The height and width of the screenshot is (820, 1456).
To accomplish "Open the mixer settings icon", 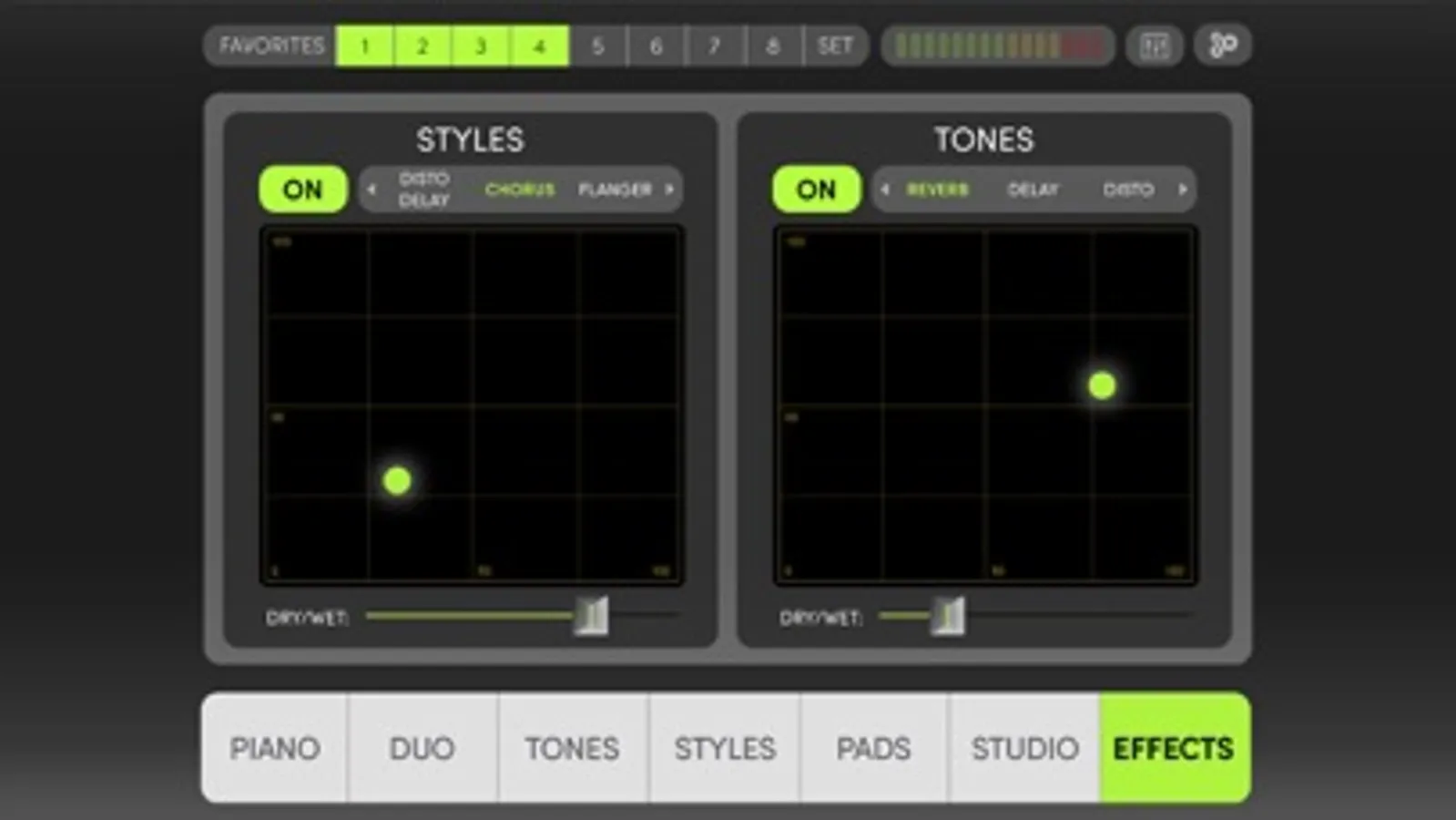I will tap(1154, 46).
